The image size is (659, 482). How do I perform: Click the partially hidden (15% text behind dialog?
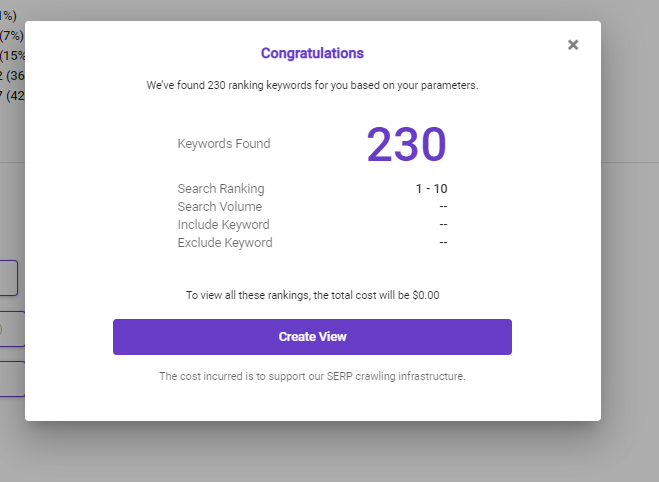pyautogui.click(x=13, y=55)
